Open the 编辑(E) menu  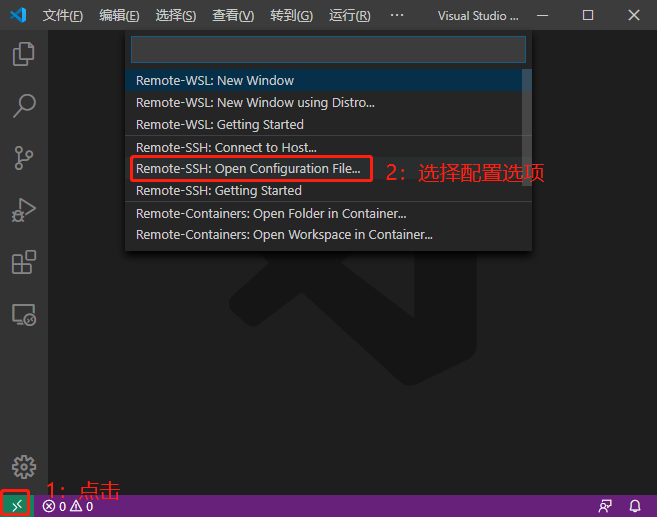coord(119,16)
